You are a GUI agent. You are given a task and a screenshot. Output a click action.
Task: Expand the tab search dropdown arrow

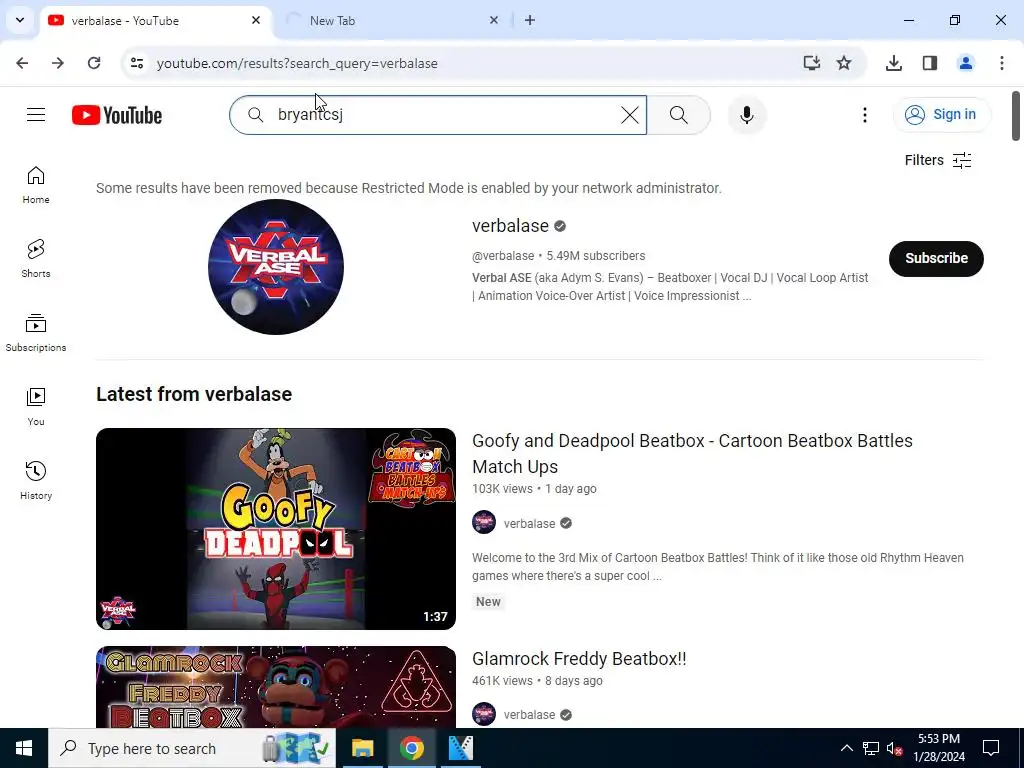(x=20, y=20)
